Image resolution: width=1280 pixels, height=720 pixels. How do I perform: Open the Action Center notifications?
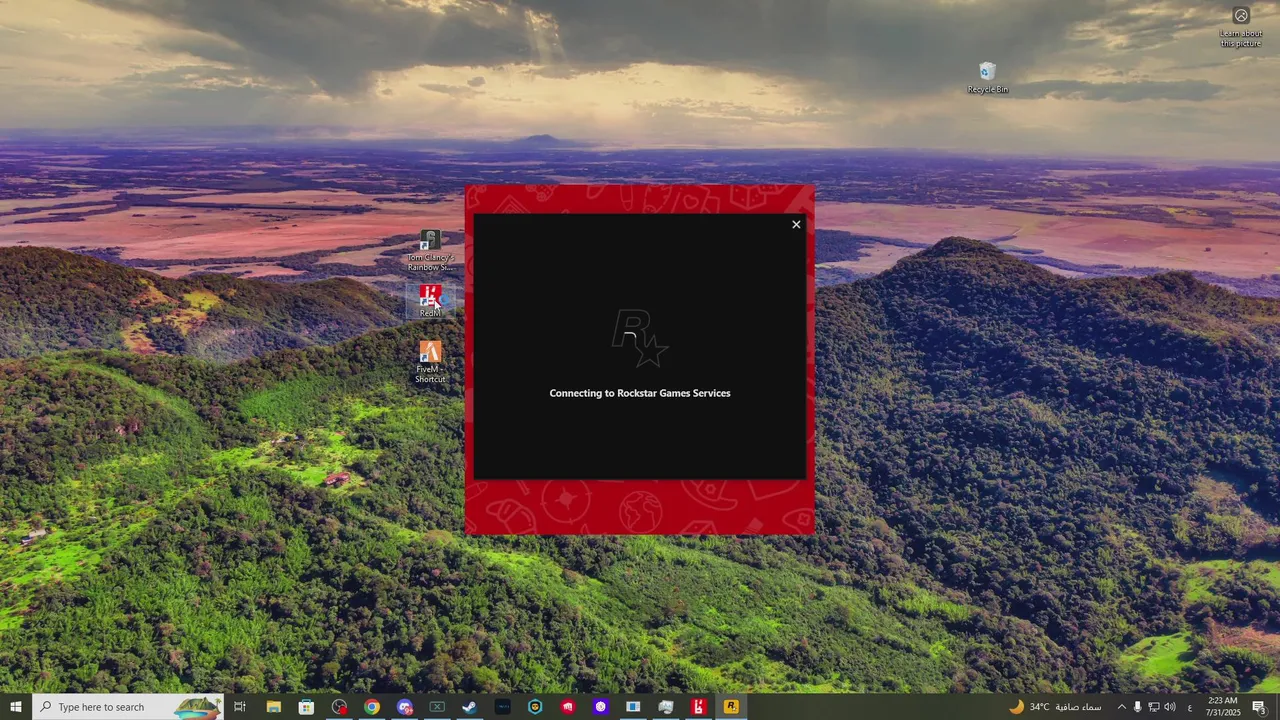(1259, 707)
